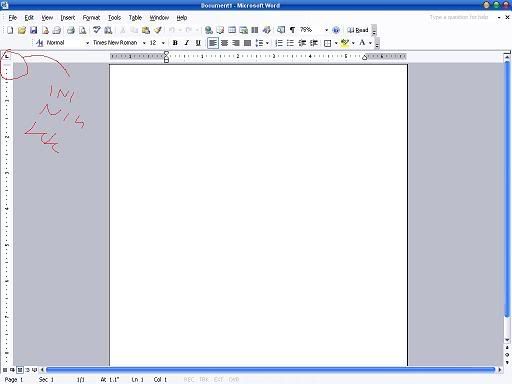Click the Read button
This screenshot has width=512, height=384.
point(358,30)
